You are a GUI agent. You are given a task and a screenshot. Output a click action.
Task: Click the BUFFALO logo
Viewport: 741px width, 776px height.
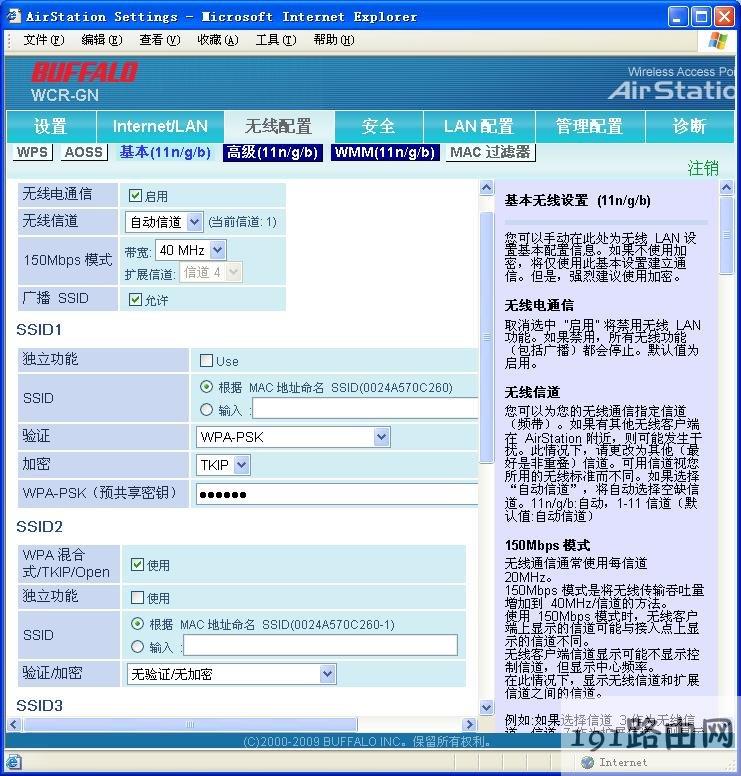pyautogui.click(x=85, y=72)
